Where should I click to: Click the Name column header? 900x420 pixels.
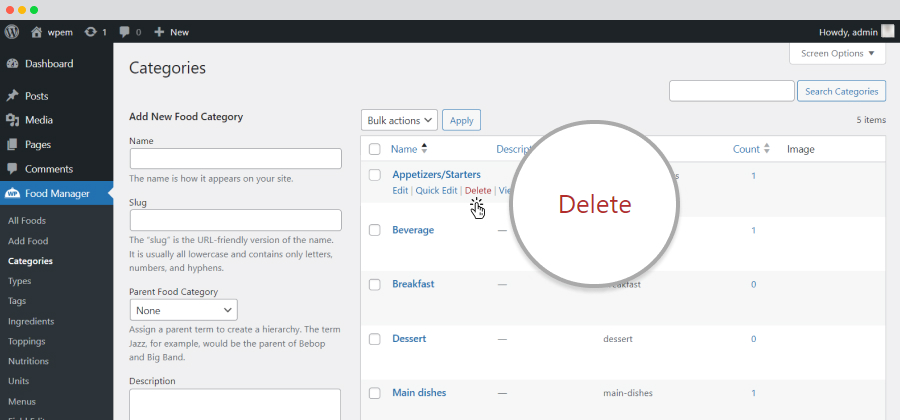404,149
